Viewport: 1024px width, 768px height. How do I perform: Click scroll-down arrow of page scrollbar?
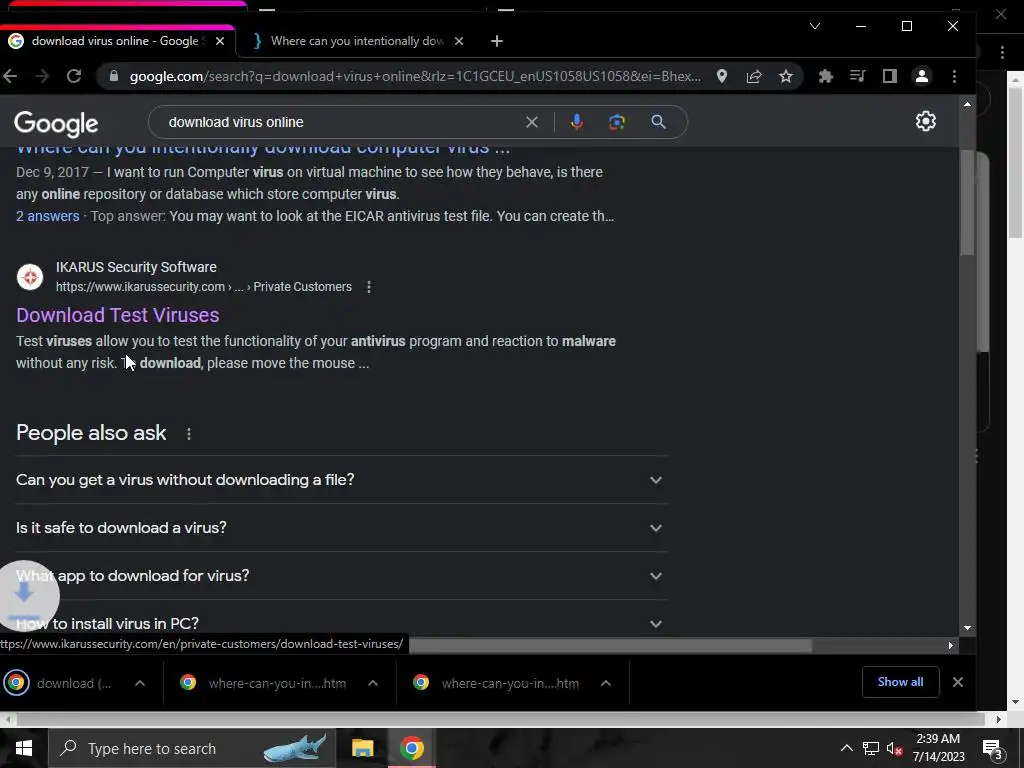pyautogui.click(x=967, y=628)
